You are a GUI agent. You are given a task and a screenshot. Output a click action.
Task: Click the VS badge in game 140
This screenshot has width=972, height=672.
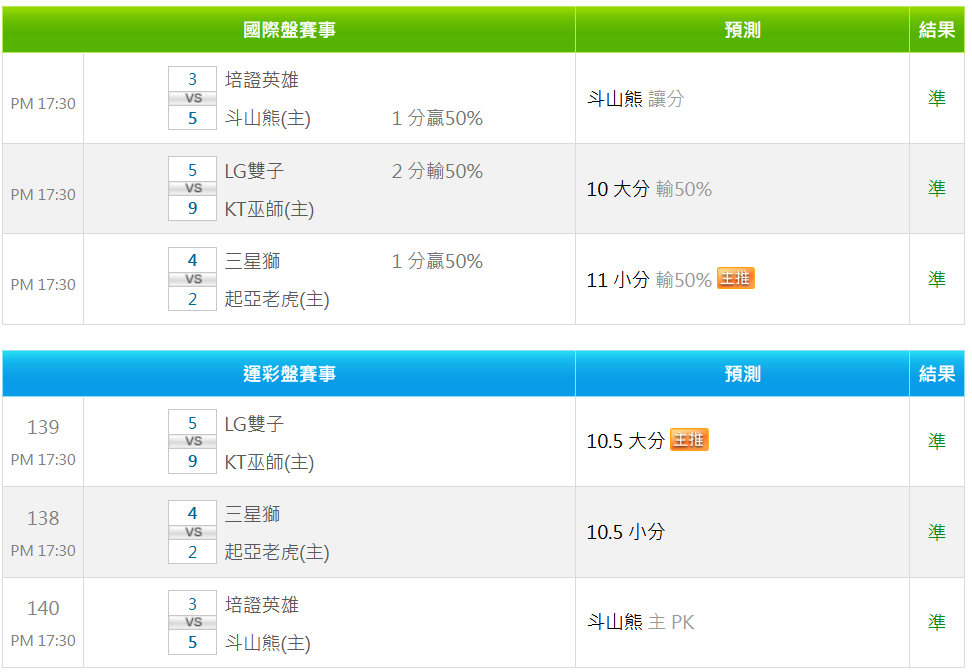pos(193,622)
